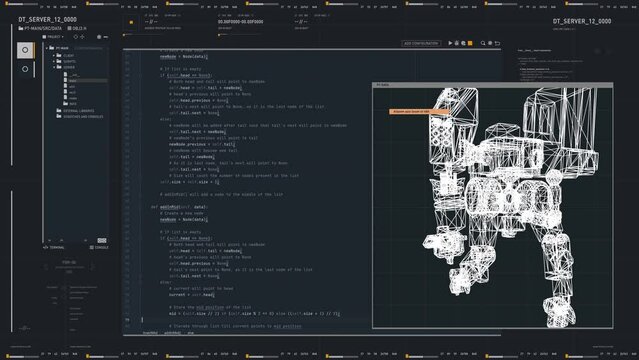Open the SCRATCHES AND CONSOLES folder
The height and width of the screenshot is (360, 639).
(79, 116)
